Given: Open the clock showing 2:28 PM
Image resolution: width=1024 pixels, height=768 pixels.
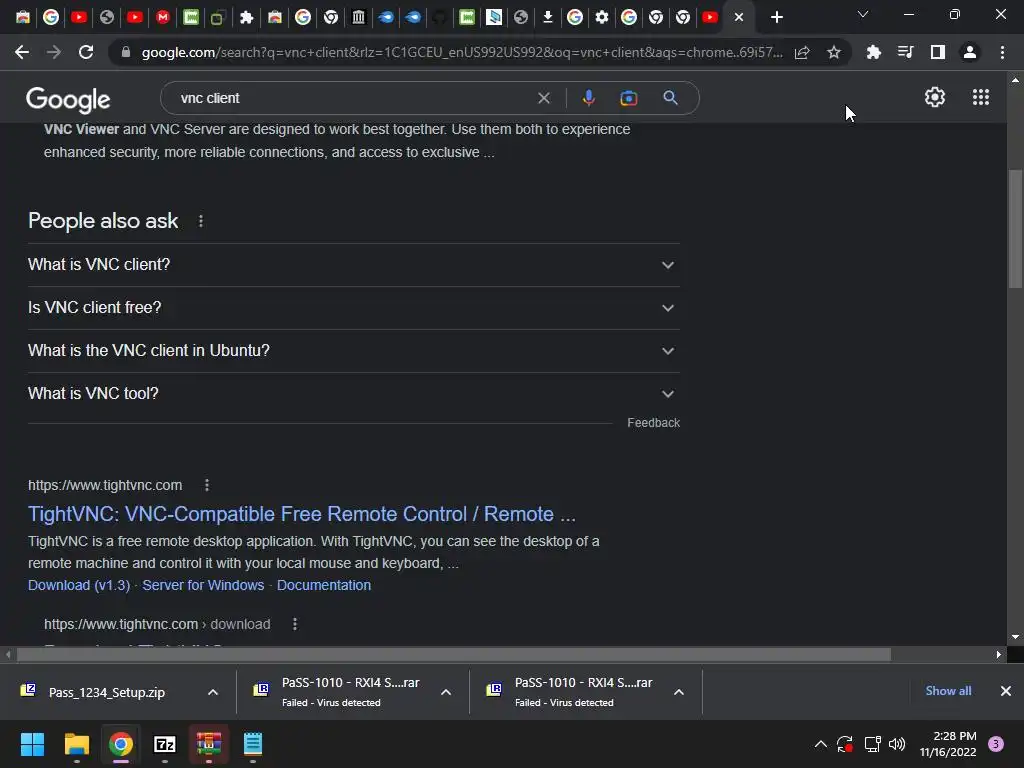Looking at the screenshot, I should pyautogui.click(x=948, y=744).
